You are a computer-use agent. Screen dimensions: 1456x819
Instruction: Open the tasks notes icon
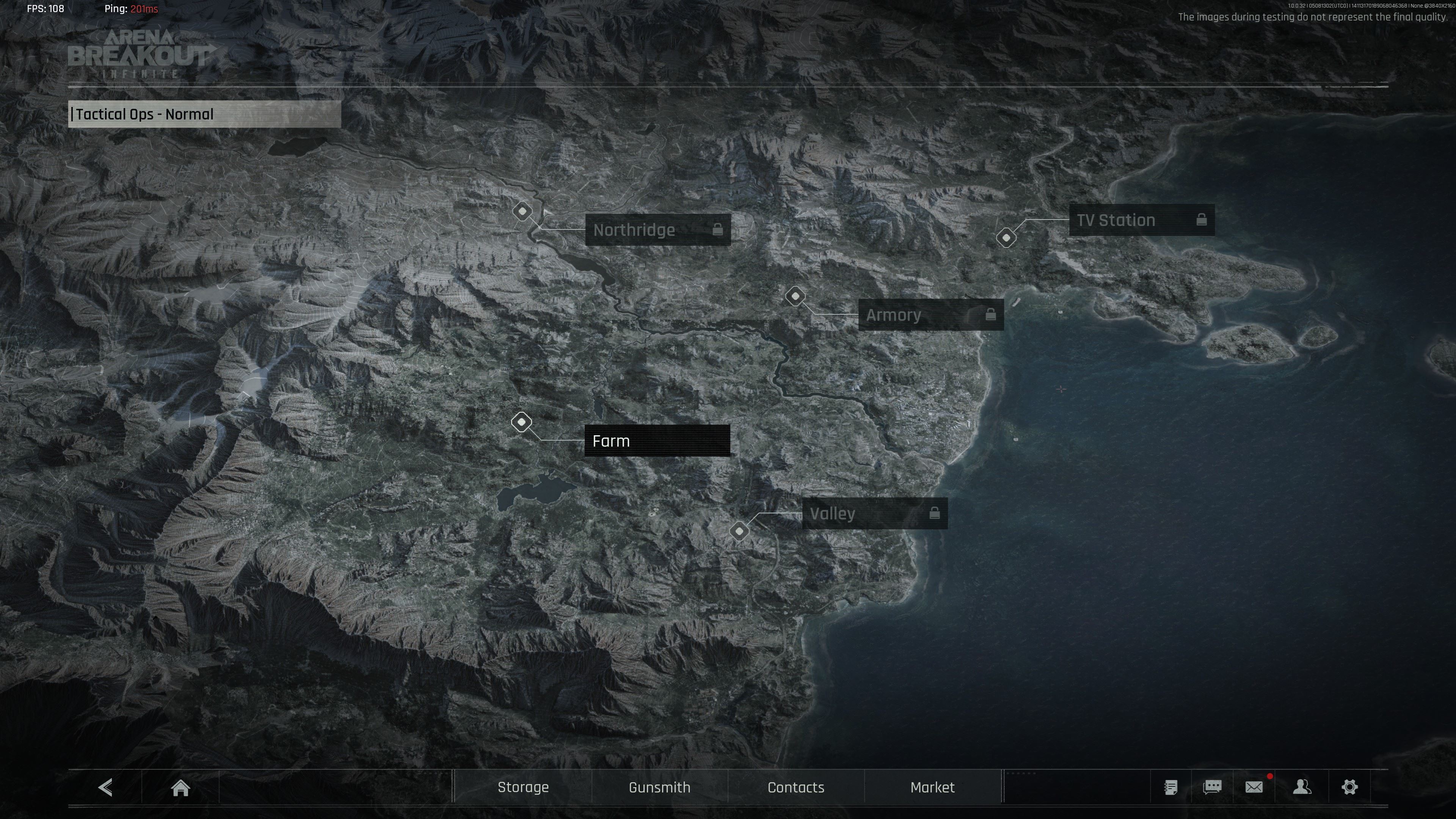click(x=1170, y=788)
